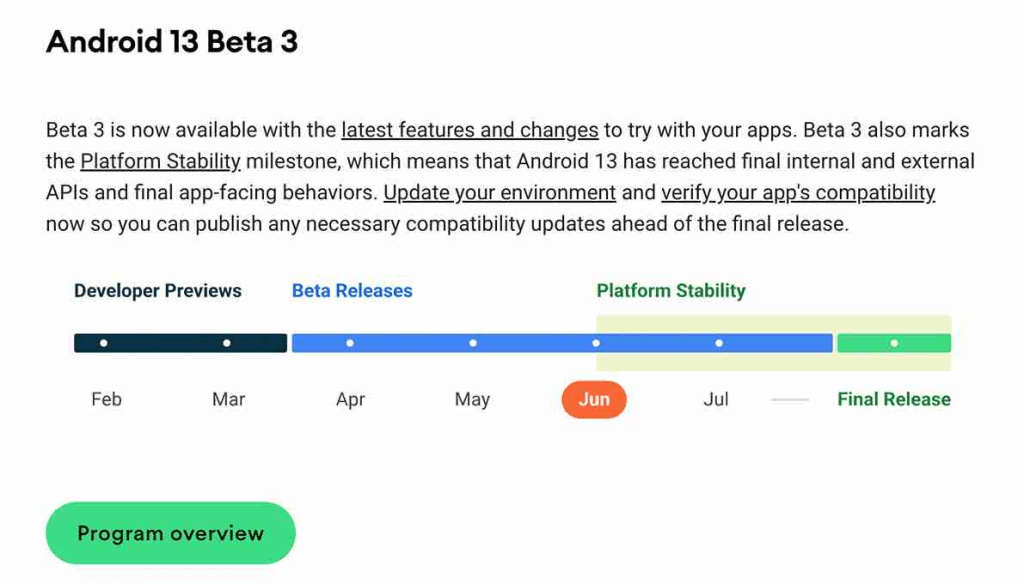
Task: Click the Jul month label
Action: (x=716, y=399)
